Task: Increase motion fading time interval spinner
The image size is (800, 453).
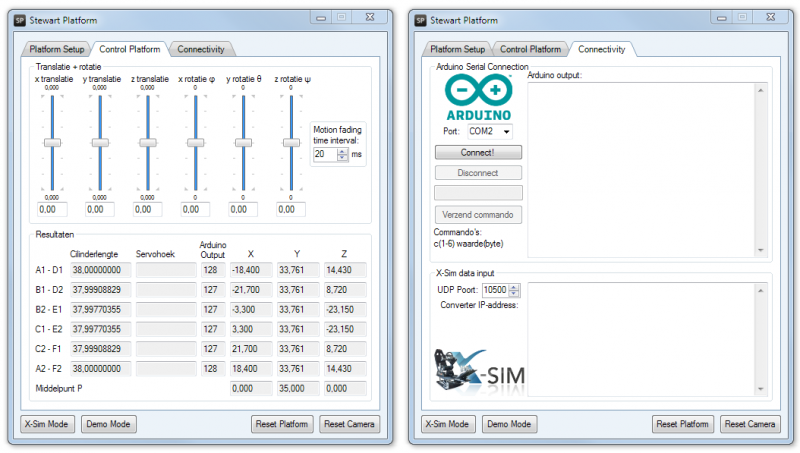Action: tap(343, 151)
